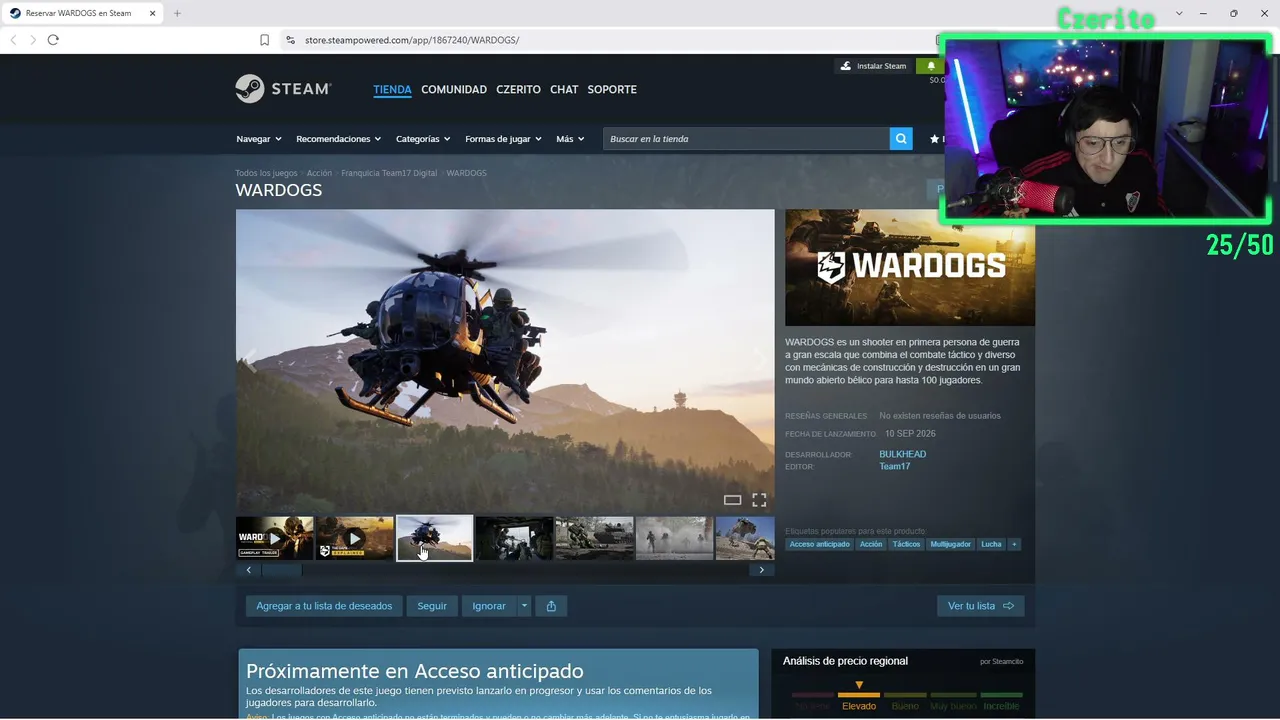Open the screenshot in fullscreen
The image size is (1280, 720).
point(759,500)
